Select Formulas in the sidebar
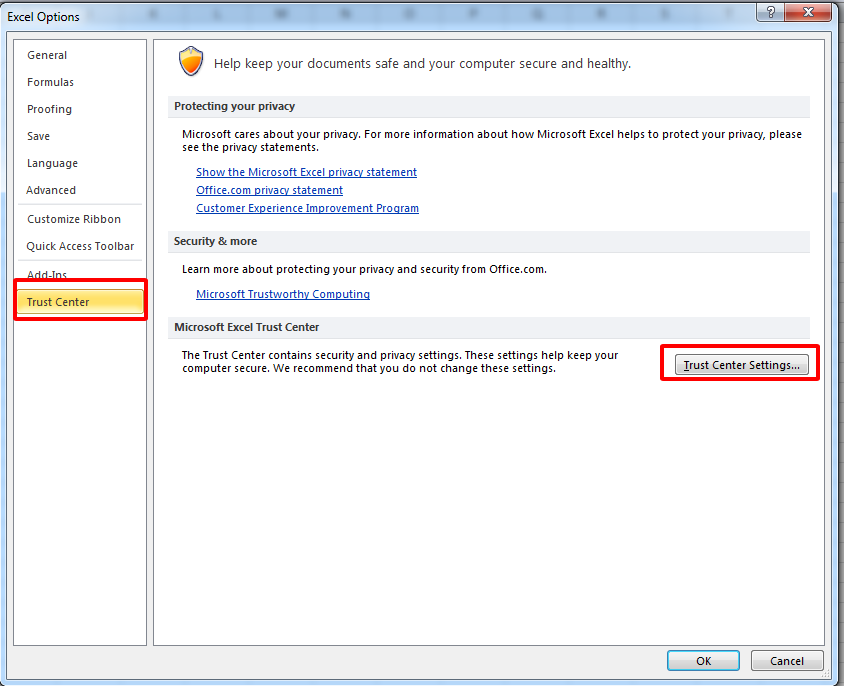Screen dimensions: 844x686 pyautogui.click(x=50, y=82)
